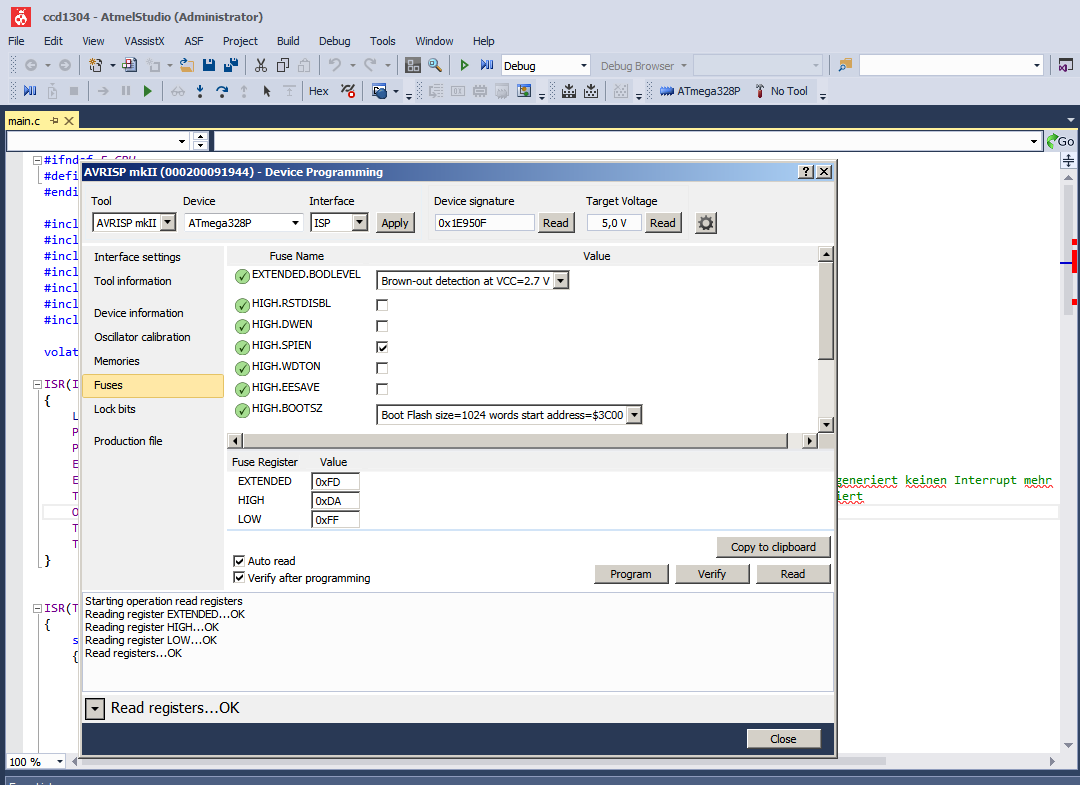Uncheck HIGH.SPIEN fuse checkbox
This screenshot has width=1080, height=785.
[382, 347]
